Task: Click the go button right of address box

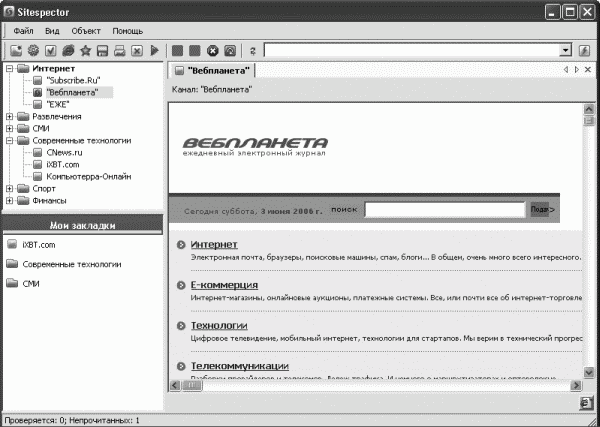Action: [584, 51]
